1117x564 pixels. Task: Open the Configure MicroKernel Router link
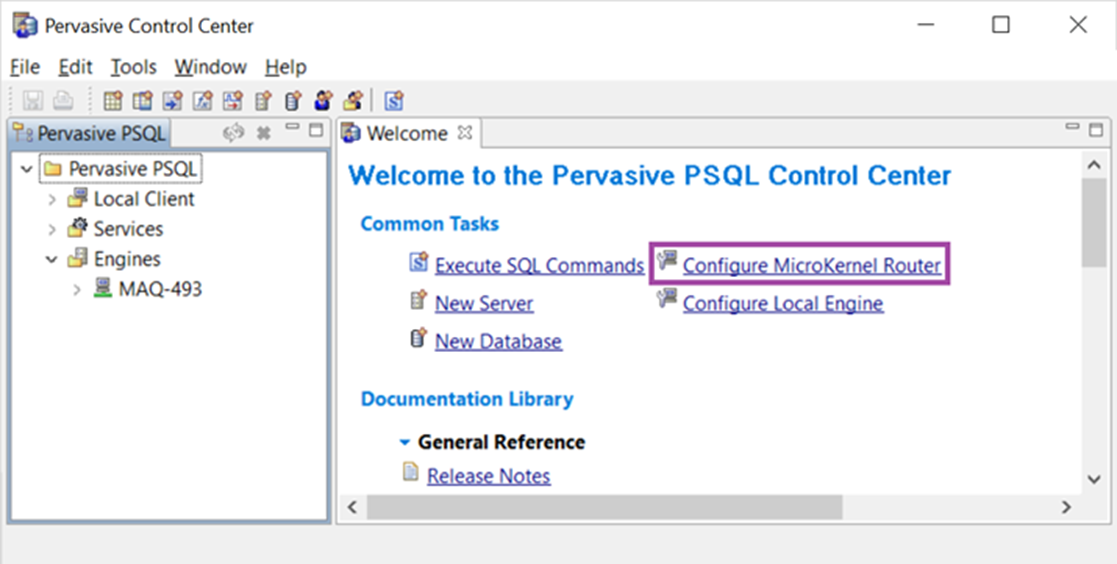(x=811, y=266)
